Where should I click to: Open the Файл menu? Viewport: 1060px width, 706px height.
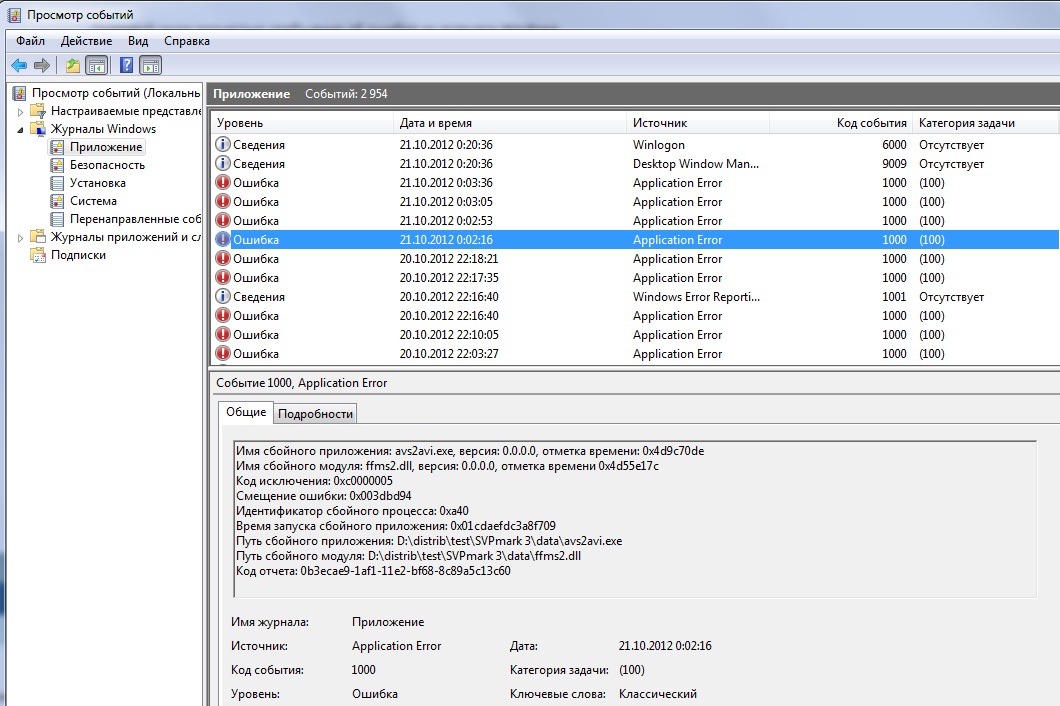coord(30,41)
